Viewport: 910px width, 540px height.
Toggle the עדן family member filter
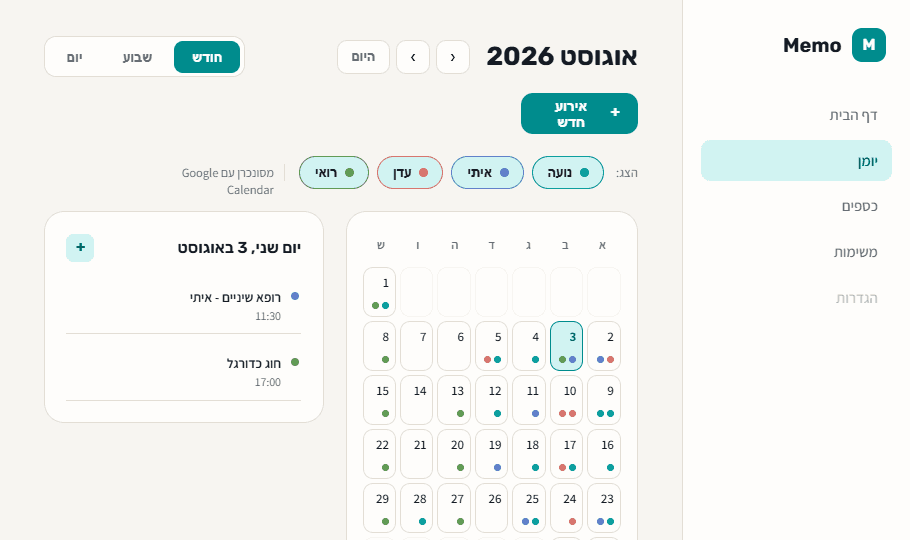[410, 172]
